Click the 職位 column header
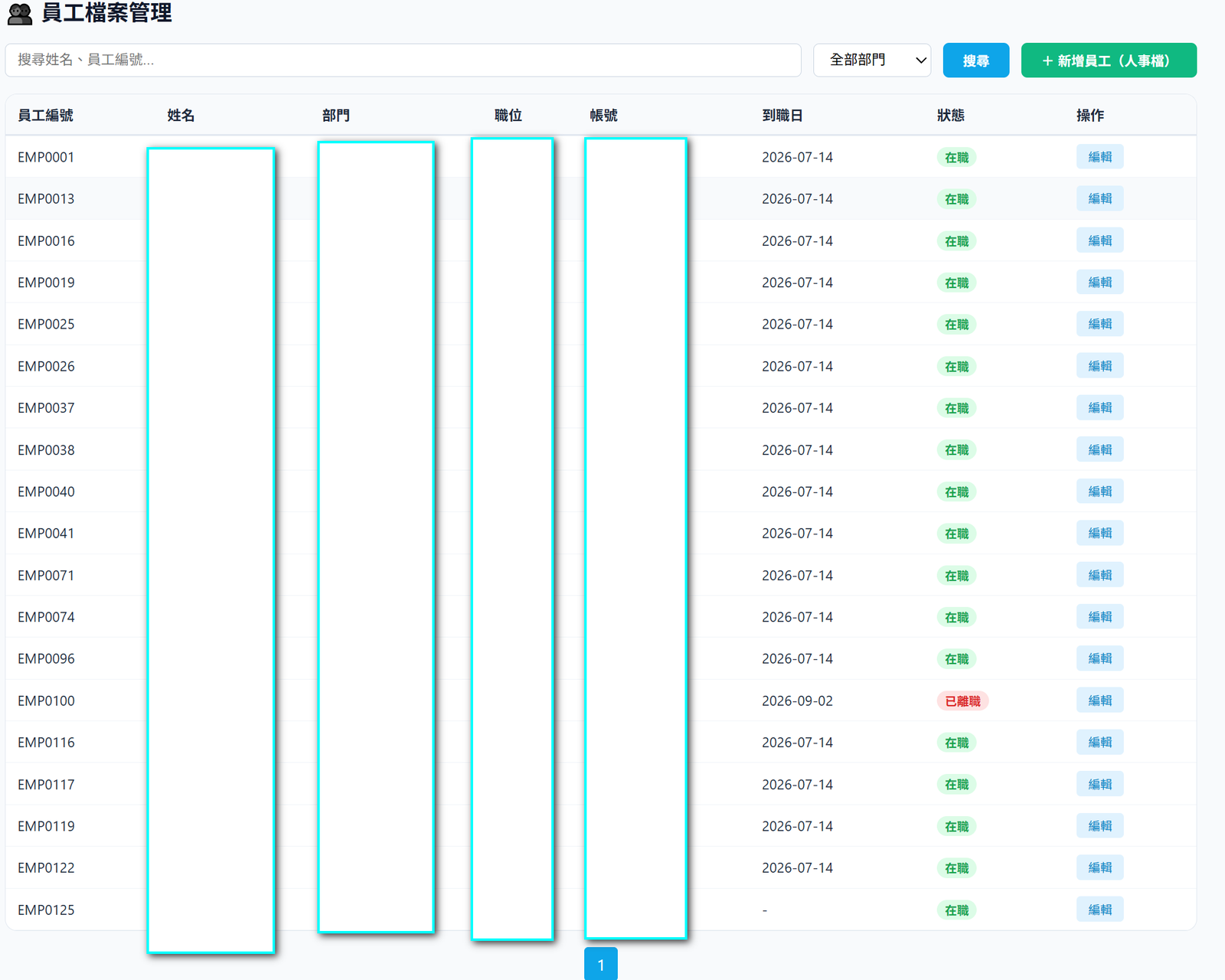This screenshot has height=980, width=1225. pos(508,116)
